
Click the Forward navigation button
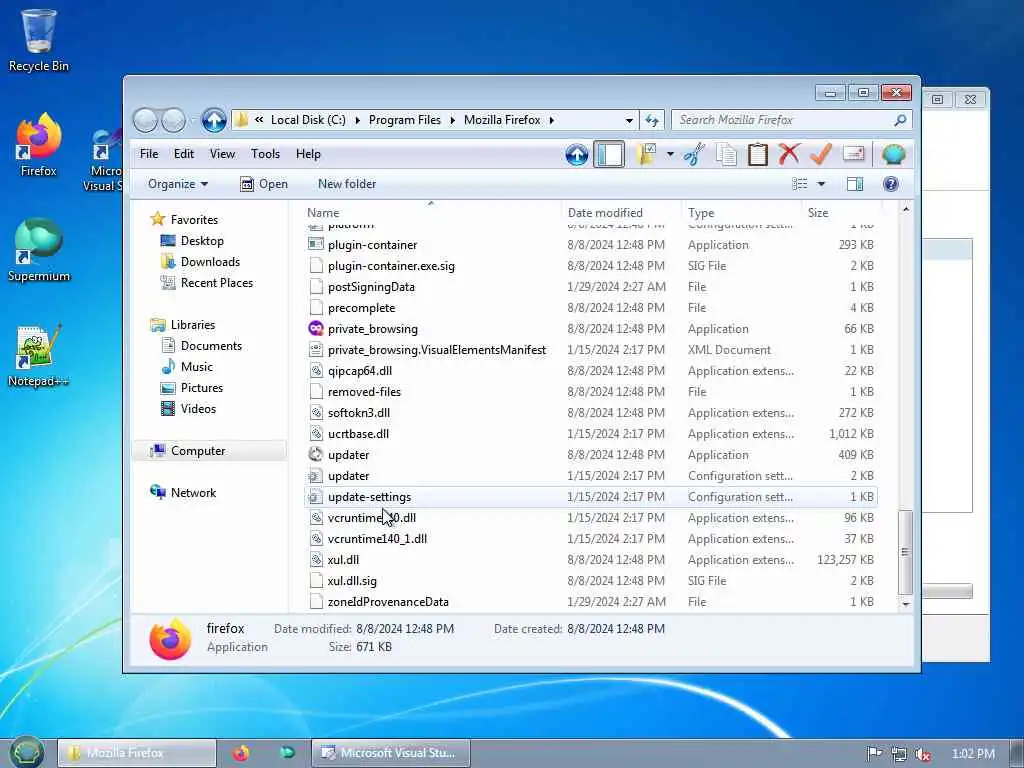[174, 120]
